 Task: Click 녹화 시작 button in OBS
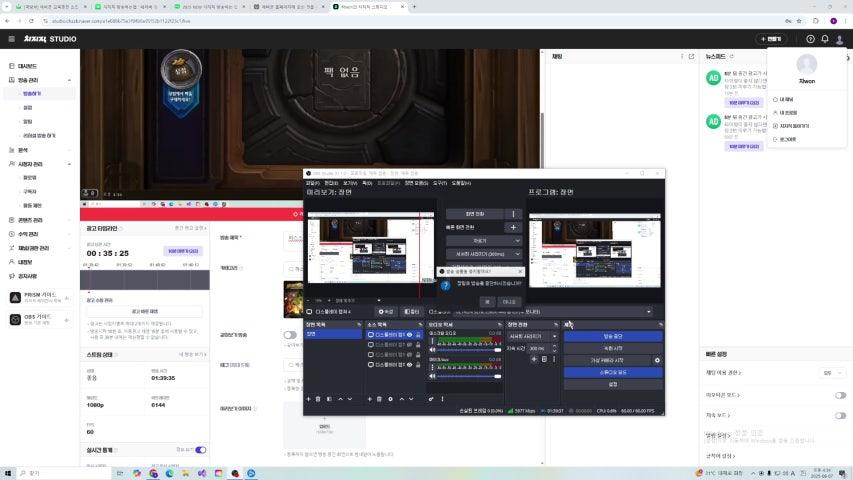pos(613,348)
